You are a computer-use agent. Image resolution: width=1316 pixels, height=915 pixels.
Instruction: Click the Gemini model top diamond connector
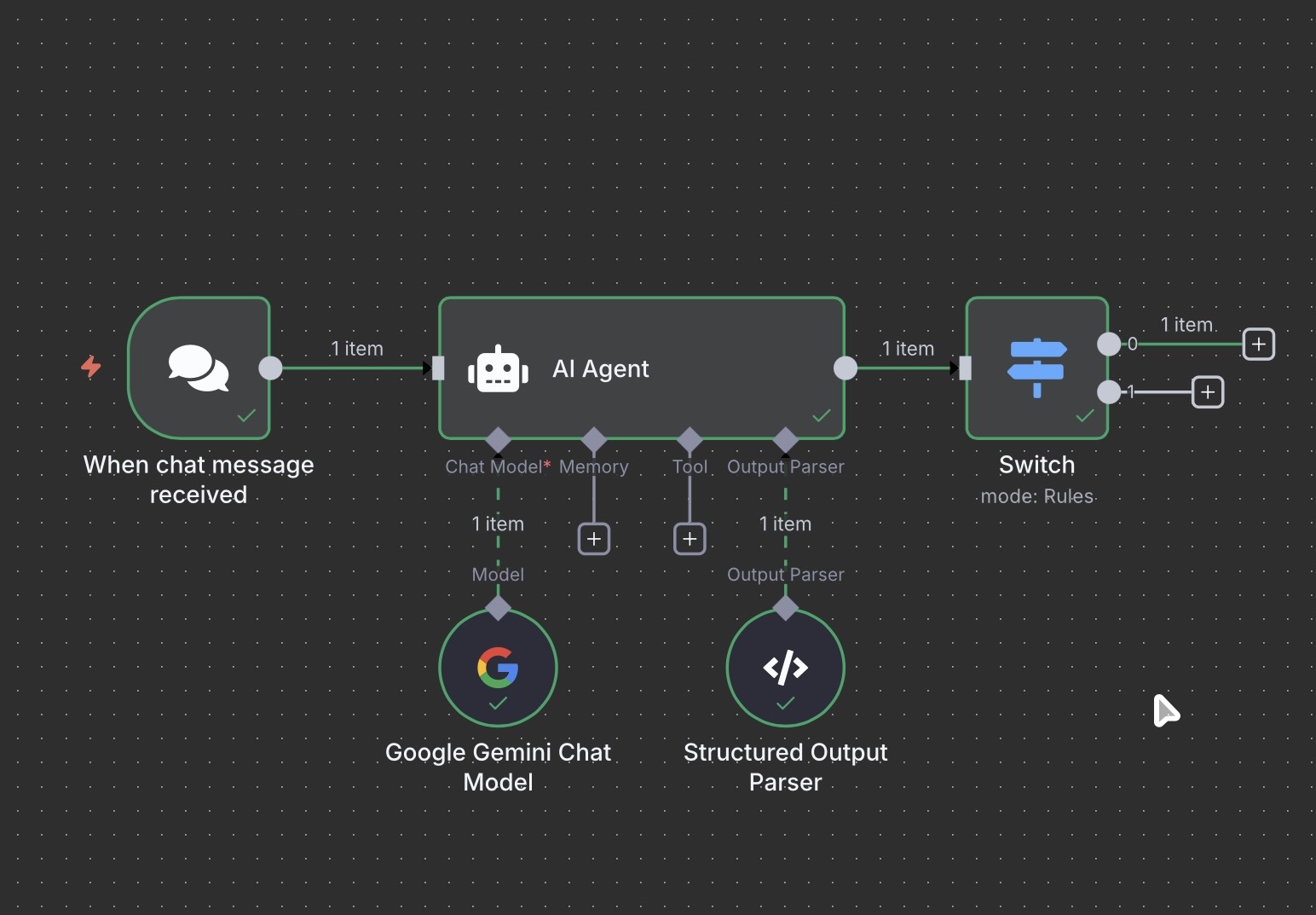pyautogui.click(x=498, y=608)
